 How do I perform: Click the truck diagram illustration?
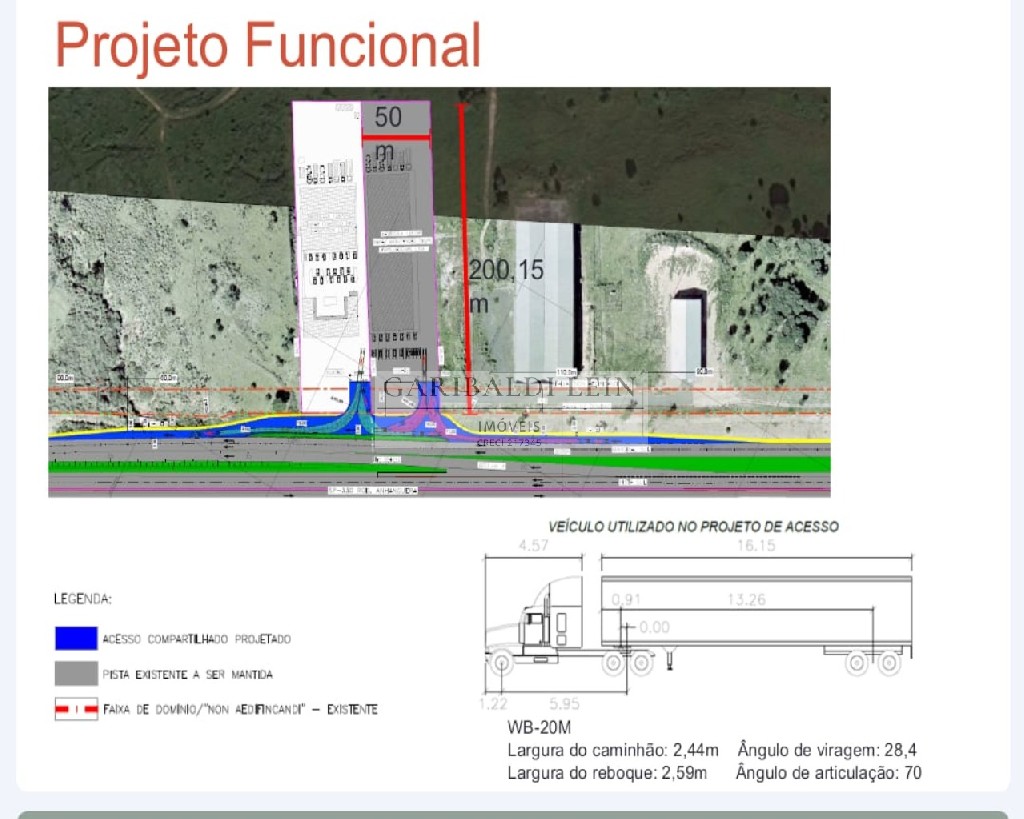click(x=698, y=623)
